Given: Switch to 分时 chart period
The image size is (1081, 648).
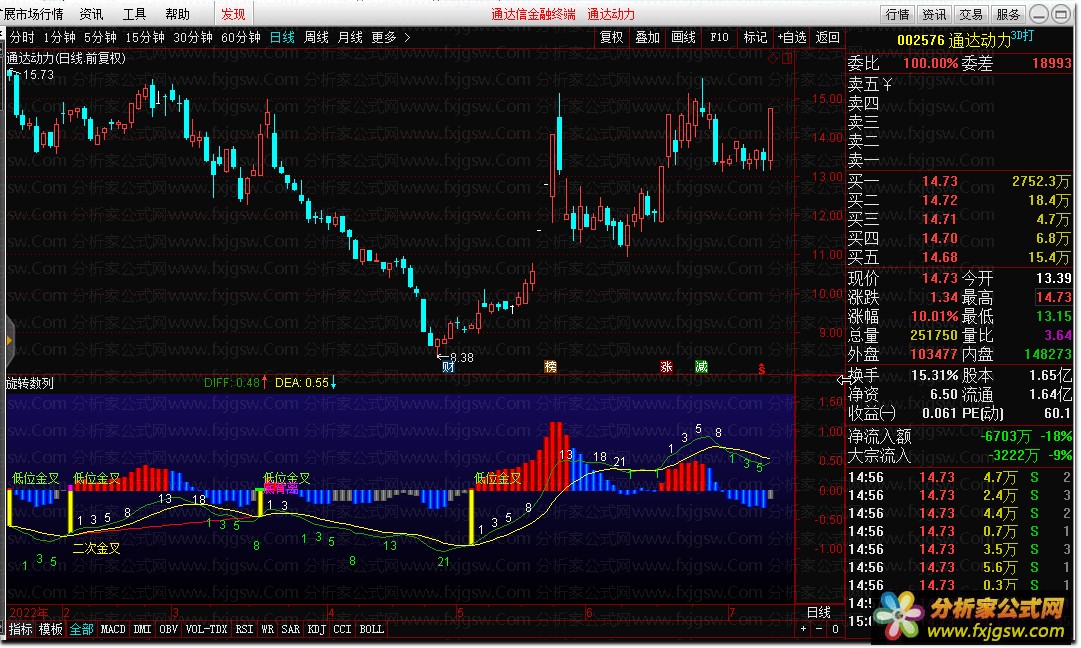Looking at the screenshot, I should 22,37.
